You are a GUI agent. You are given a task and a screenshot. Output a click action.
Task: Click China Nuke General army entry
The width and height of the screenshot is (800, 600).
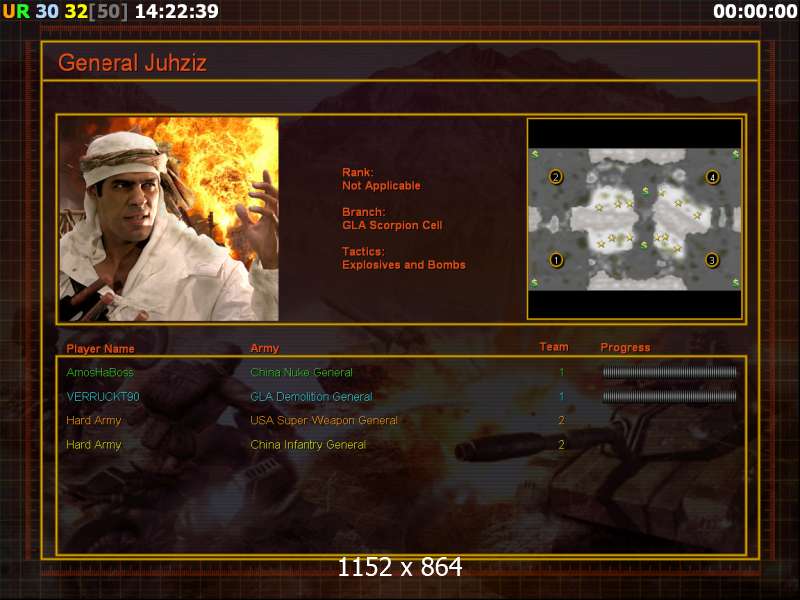coord(301,372)
